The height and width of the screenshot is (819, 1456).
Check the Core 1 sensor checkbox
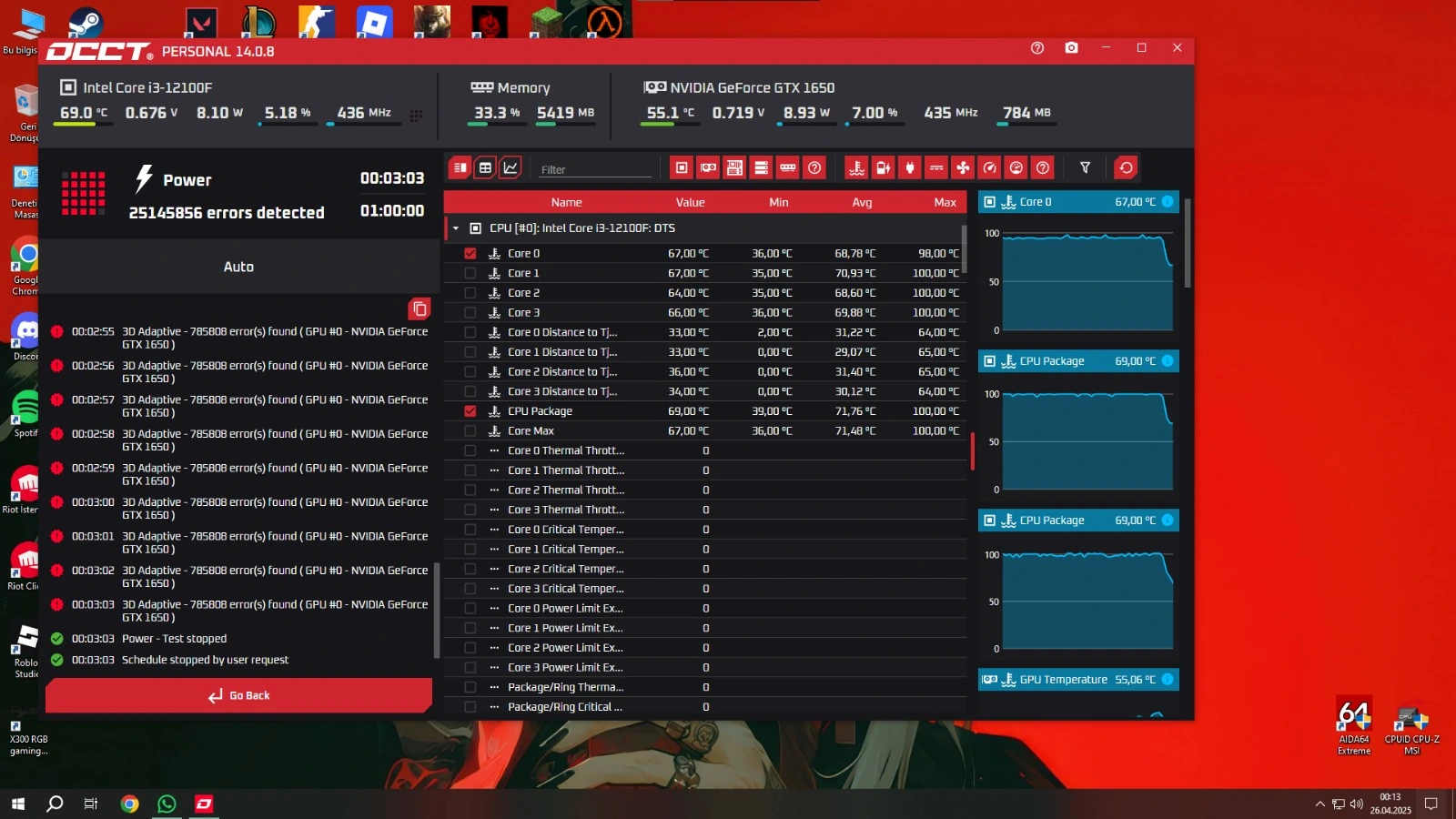[x=470, y=273]
